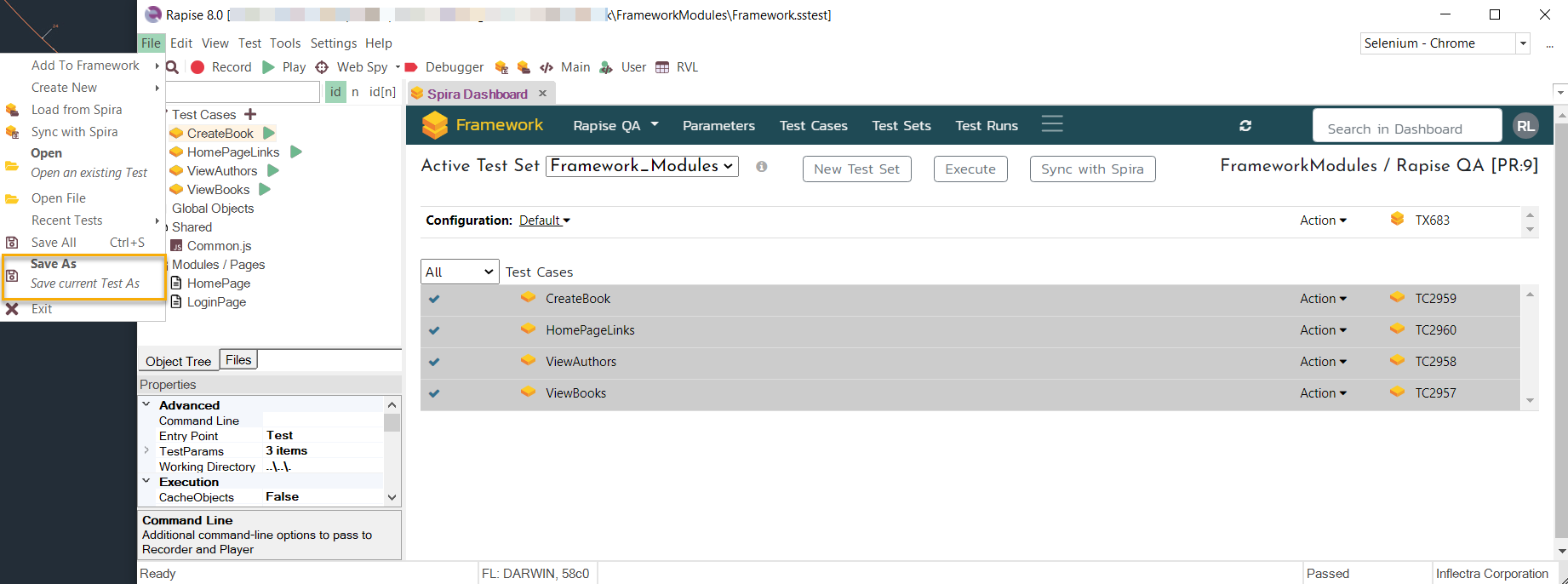This screenshot has height=584, width=1568.
Task: Open the hamburger menu in Spira Dashboard
Action: (1052, 124)
